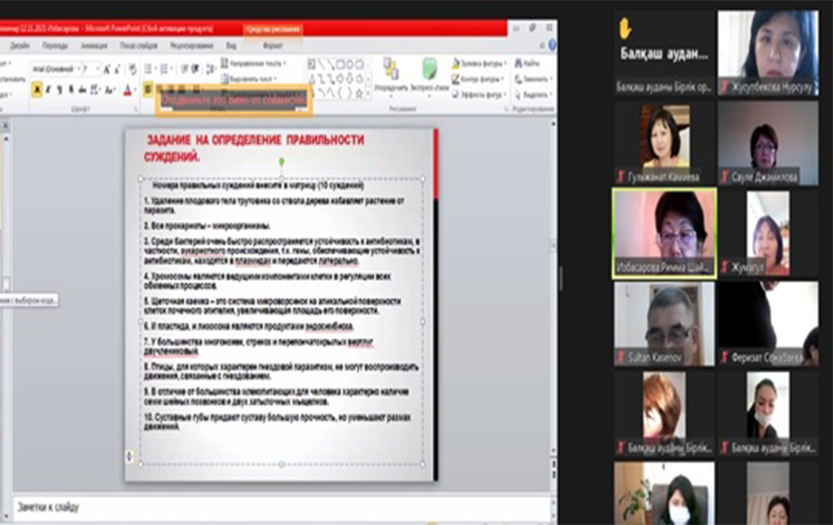The height and width of the screenshot is (525, 833).
Task: Click the Text direction (Направление текста) button
Action: click(x=251, y=64)
